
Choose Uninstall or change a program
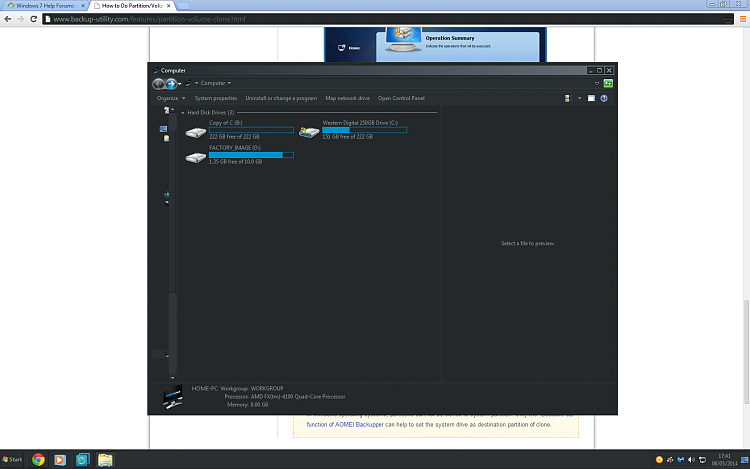pyautogui.click(x=281, y=98)
